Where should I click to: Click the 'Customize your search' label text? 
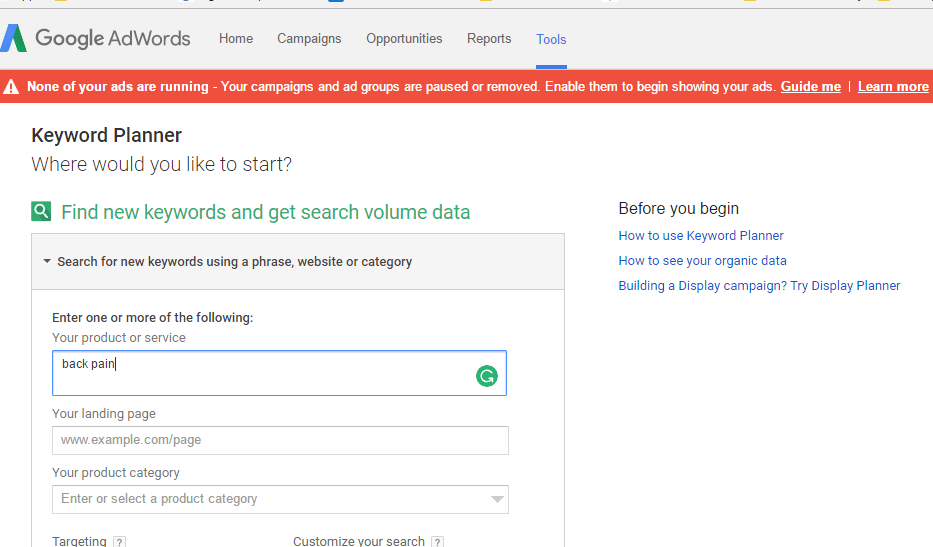point(359,541)
